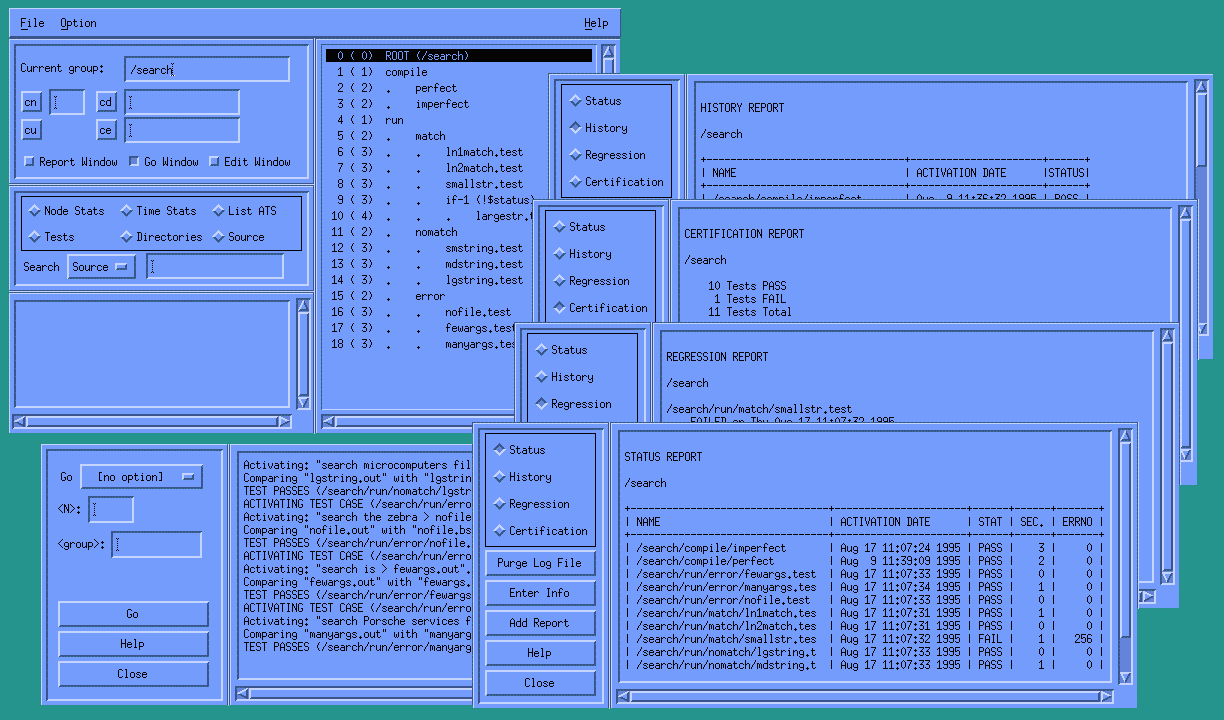Click the Add Report button
1224x720 pixels.
coord(539,623)
